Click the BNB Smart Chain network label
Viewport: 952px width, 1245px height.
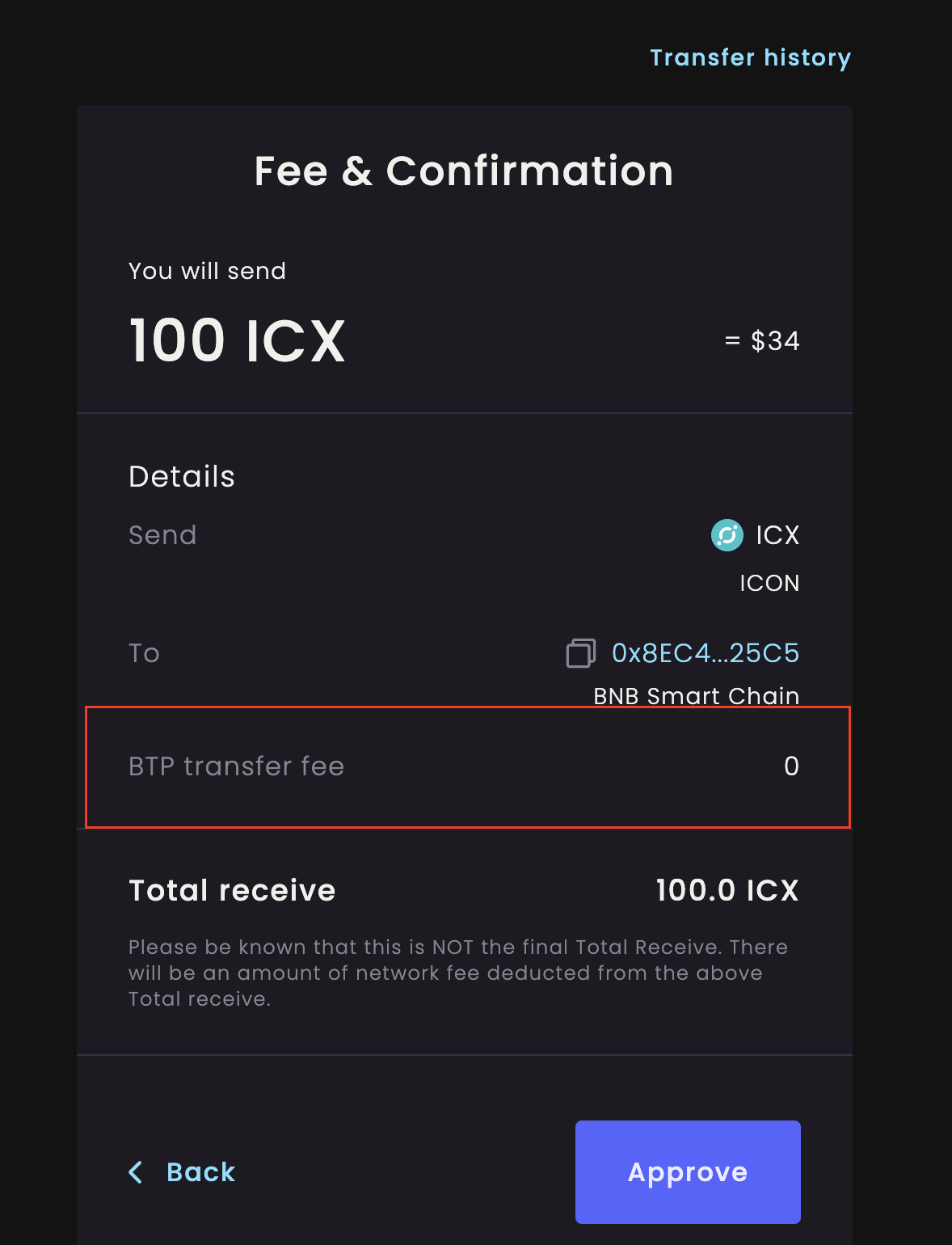[x=695, y=696]
